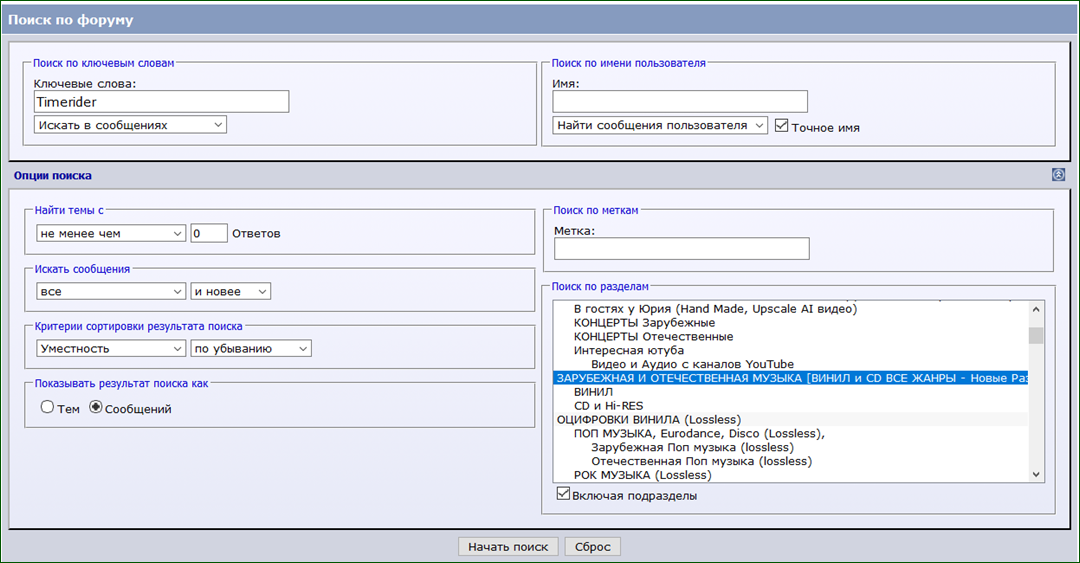Viewport: 1080px width, 563px height.
Task: Open the sort by relevance dropdown
Action: click(111, 348)
